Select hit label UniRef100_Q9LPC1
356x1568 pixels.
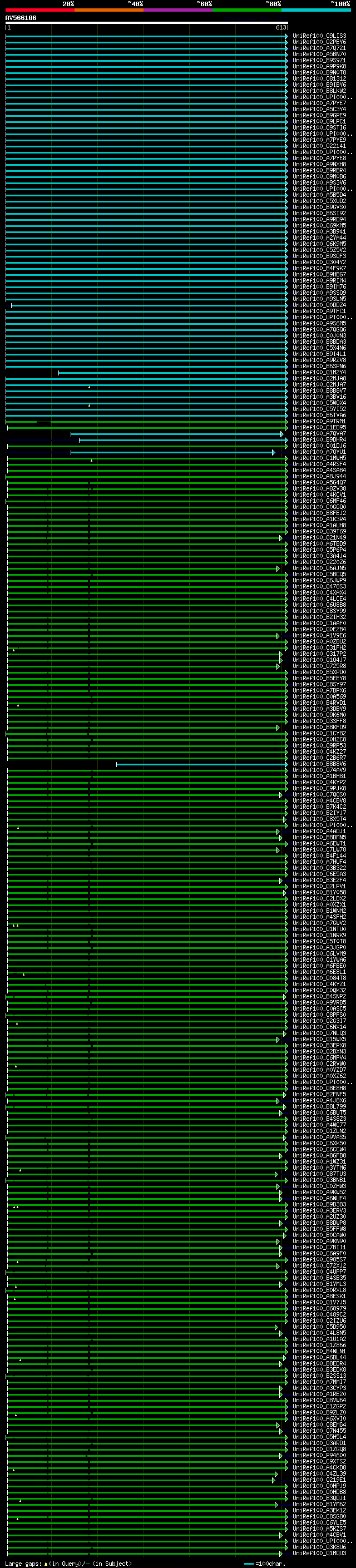point(319,122)
